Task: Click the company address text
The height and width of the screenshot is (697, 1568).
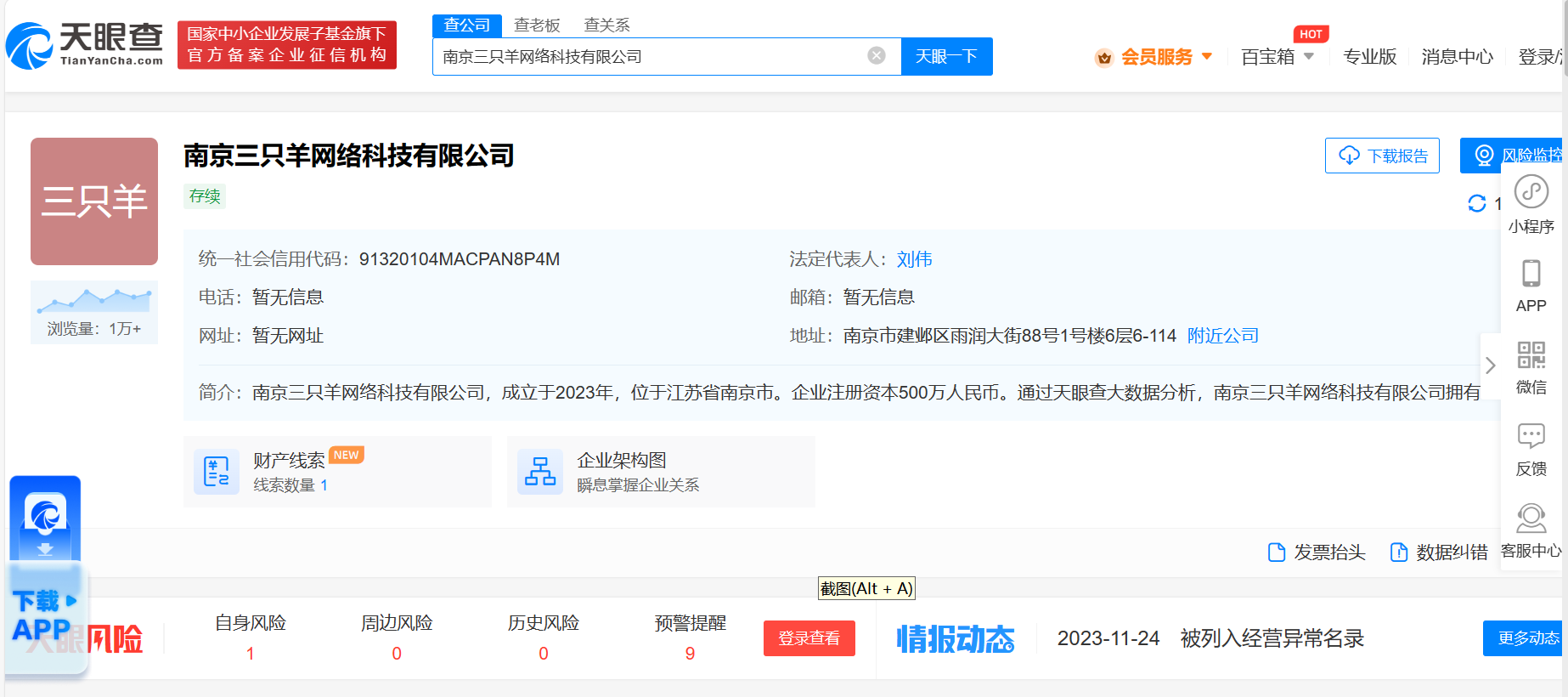Action: (1009, 336)
